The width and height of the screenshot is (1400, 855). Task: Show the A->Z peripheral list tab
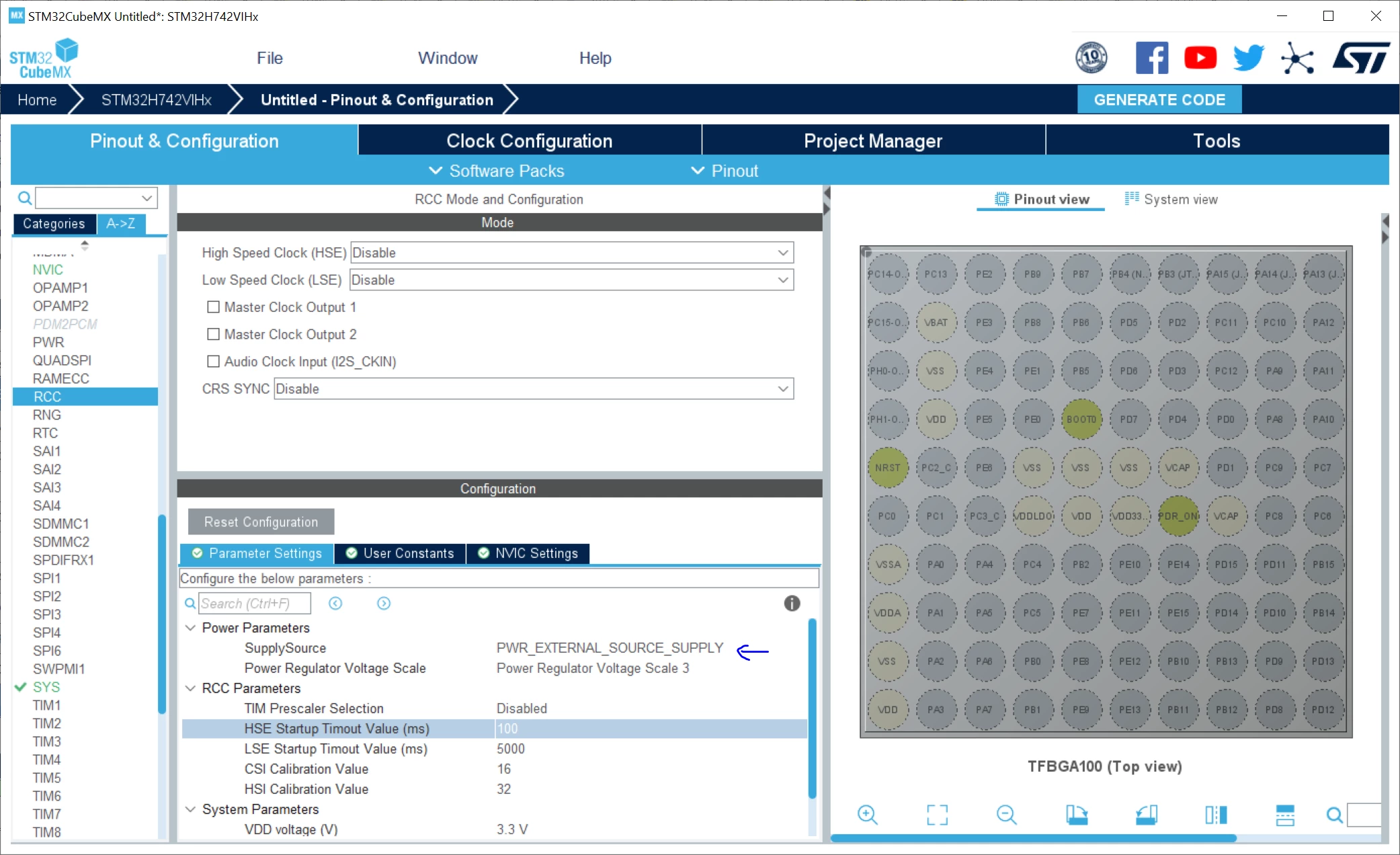(121, 224)
